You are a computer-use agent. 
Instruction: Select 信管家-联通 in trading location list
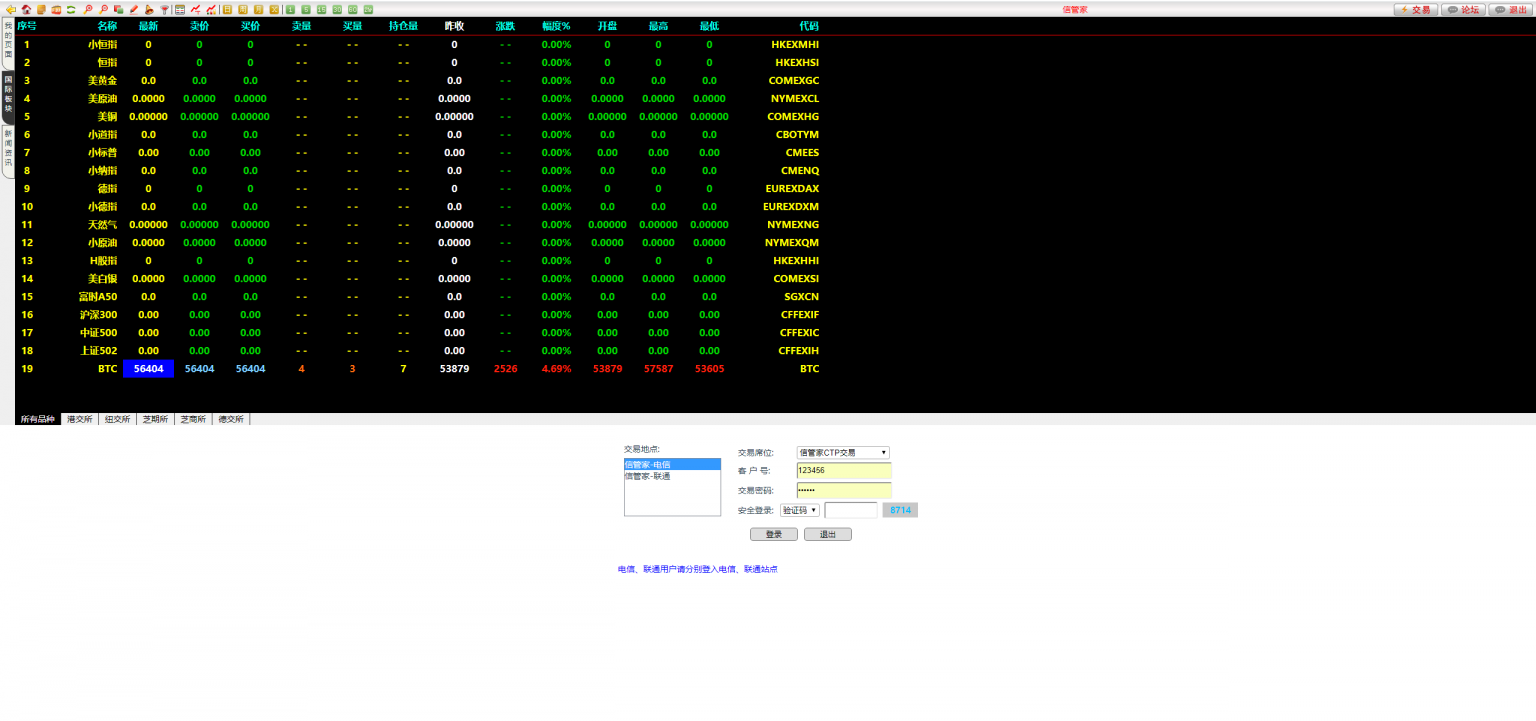(648, 476)
